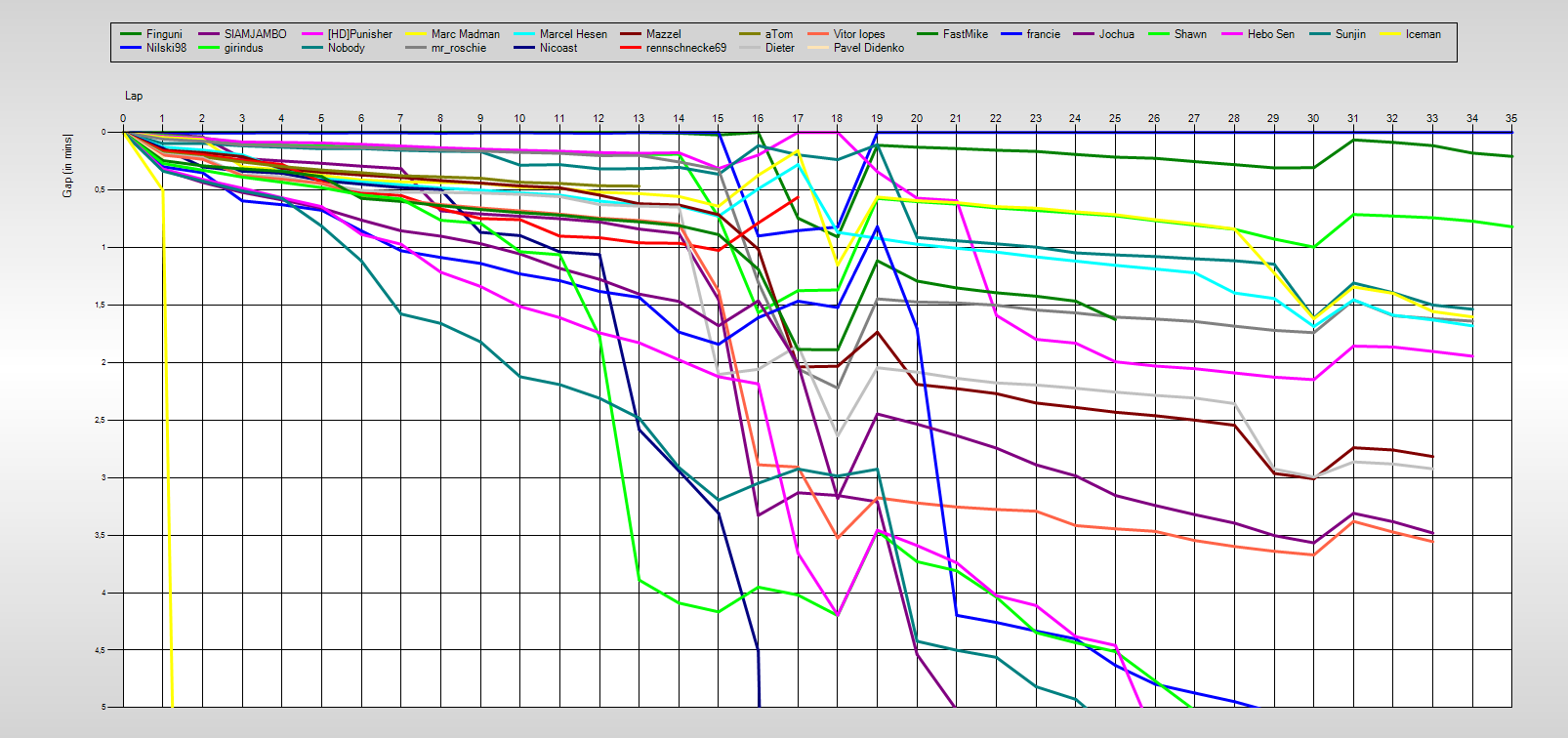Select rennschnecke69 in the legend
The width and height of the screenshot is (1568, 738).
685,48
